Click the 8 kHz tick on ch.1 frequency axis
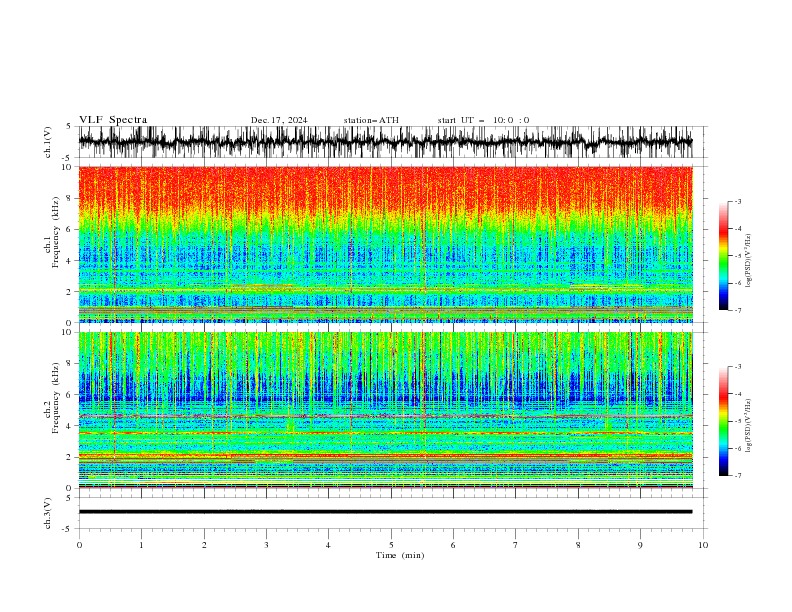792x612 pixels. [71, 198]
